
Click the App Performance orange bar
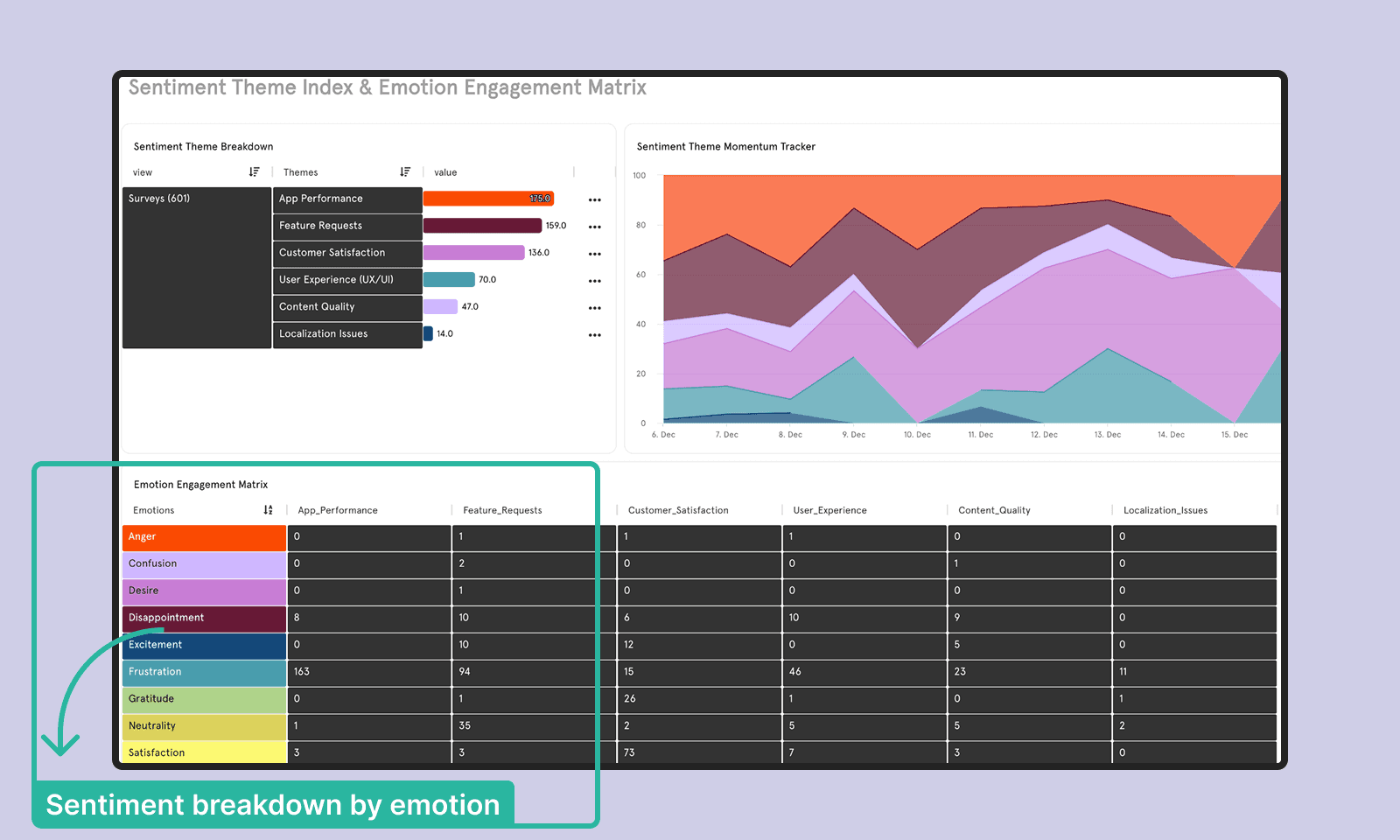tap(488, 199)
